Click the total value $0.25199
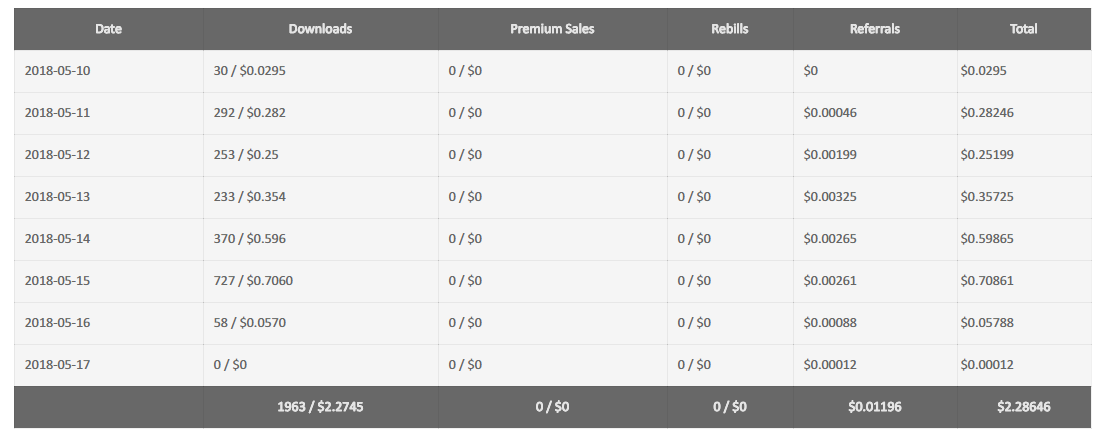This screenshot has width=1093, height=434. point(987,155)
